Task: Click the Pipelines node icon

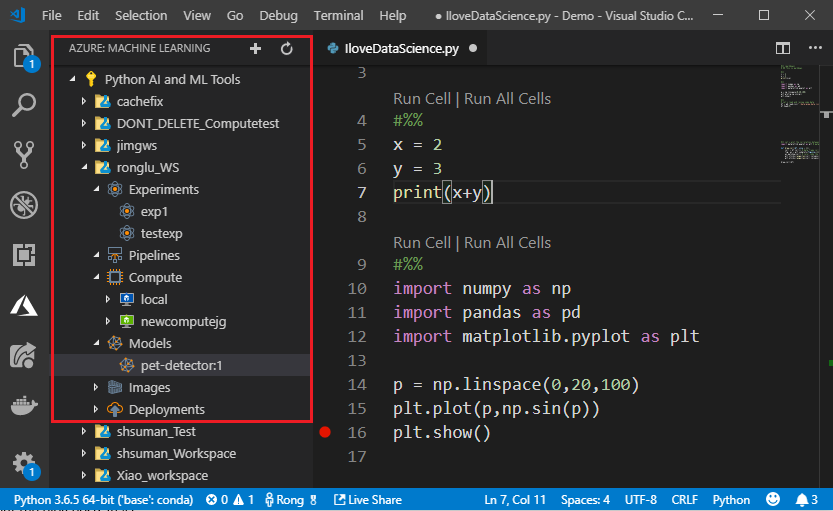Action: click(x=115, y=256)
